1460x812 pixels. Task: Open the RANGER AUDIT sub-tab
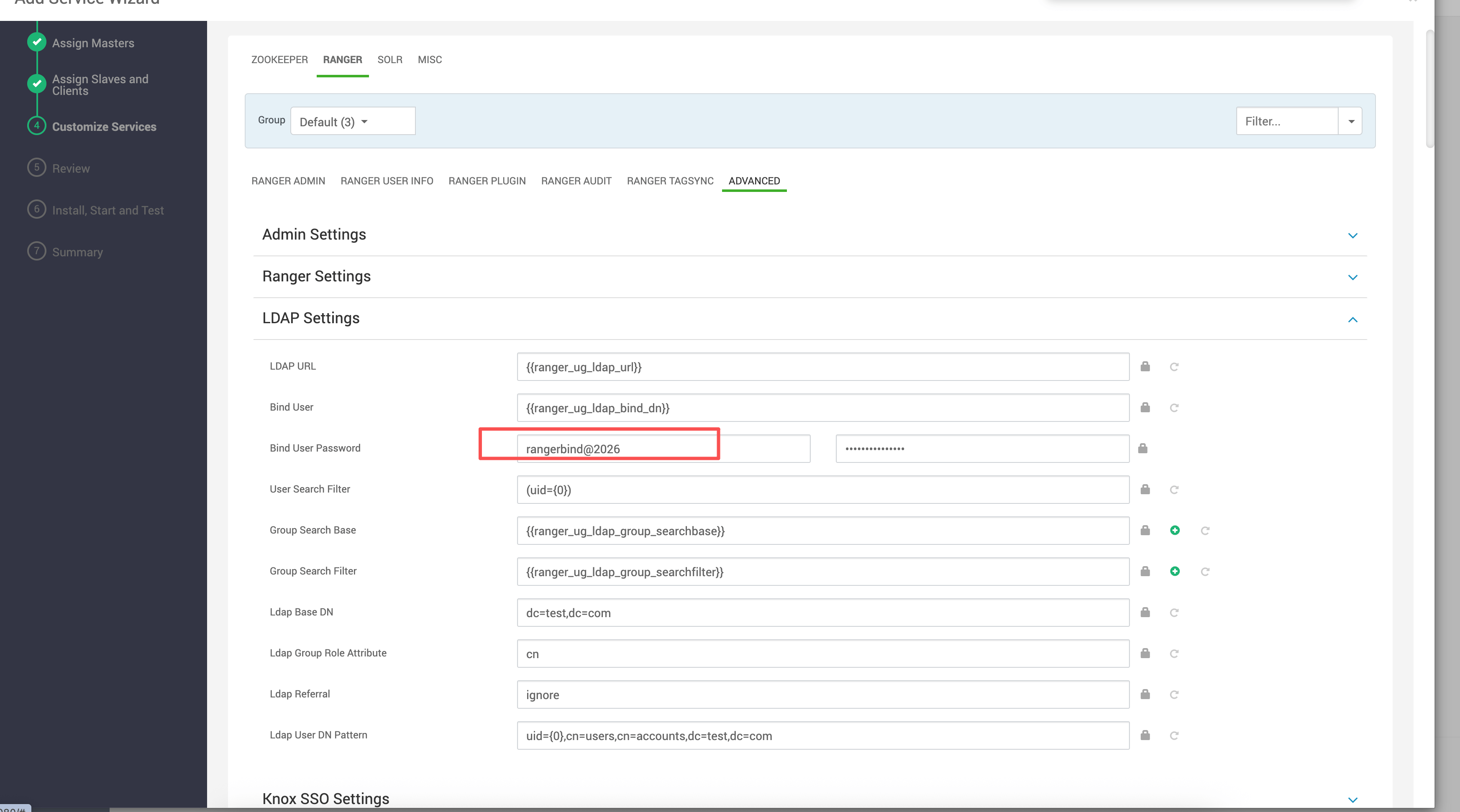(x=576, y=181)
